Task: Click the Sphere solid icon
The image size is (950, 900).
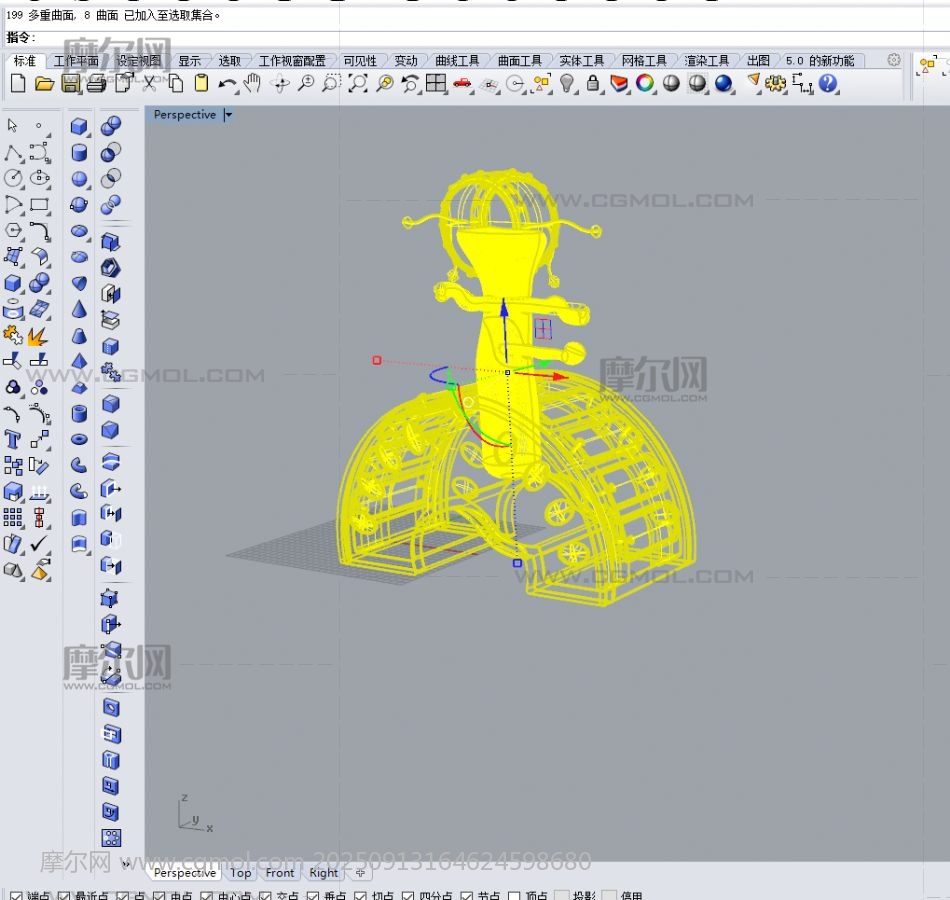Action: pos(79,179)
